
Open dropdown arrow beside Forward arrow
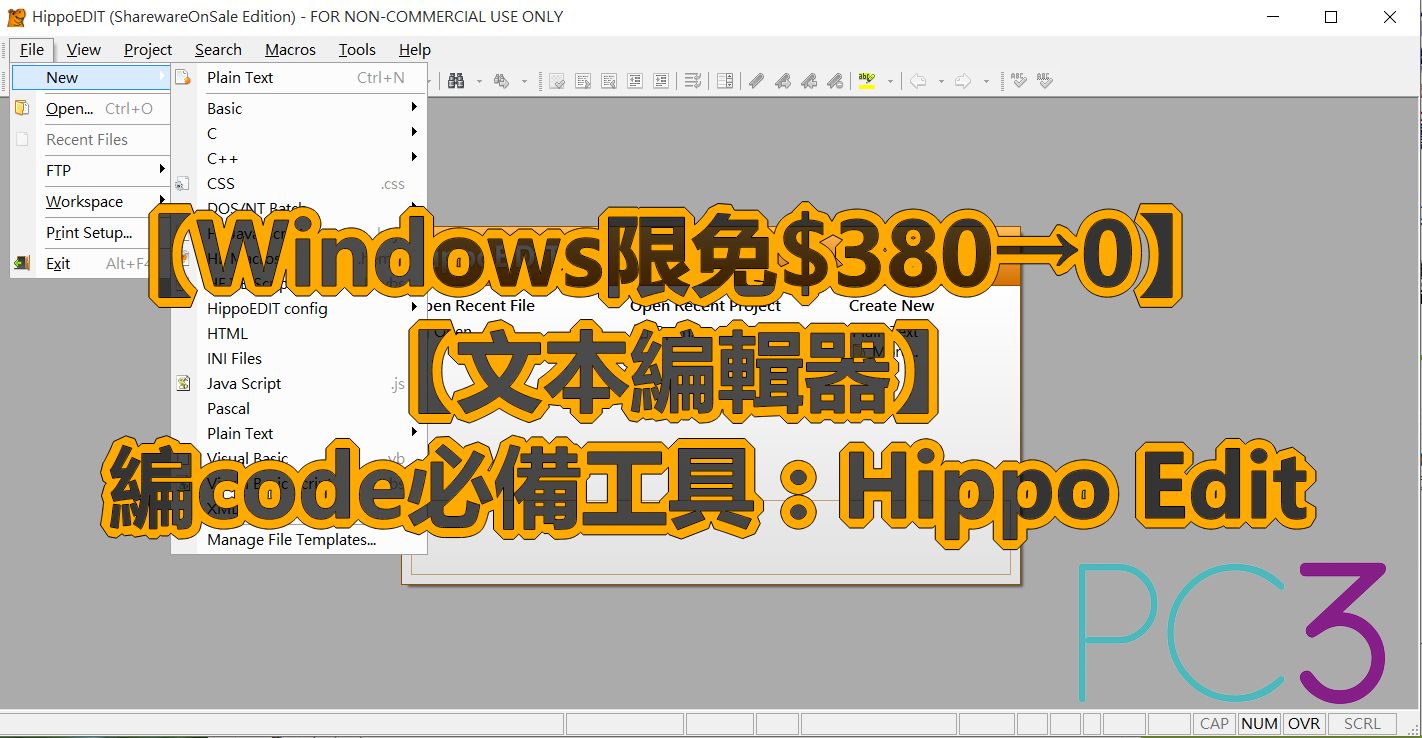[986, 81]
